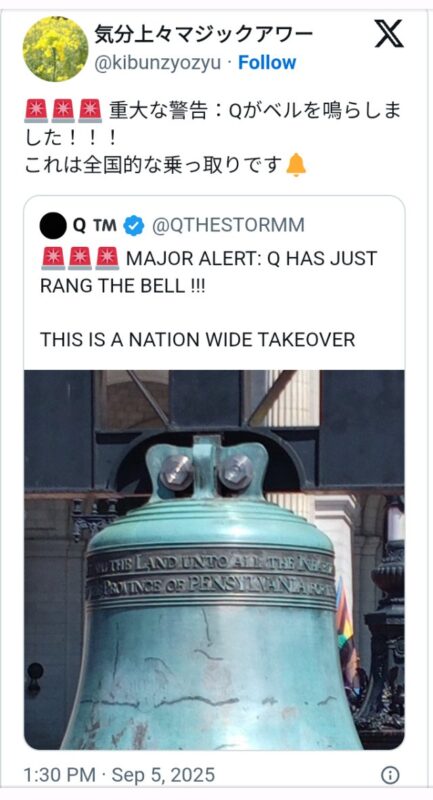Click the black circular Q TM avatar
The width and height of the screenshot is (433, 800).
pos(53,226)
